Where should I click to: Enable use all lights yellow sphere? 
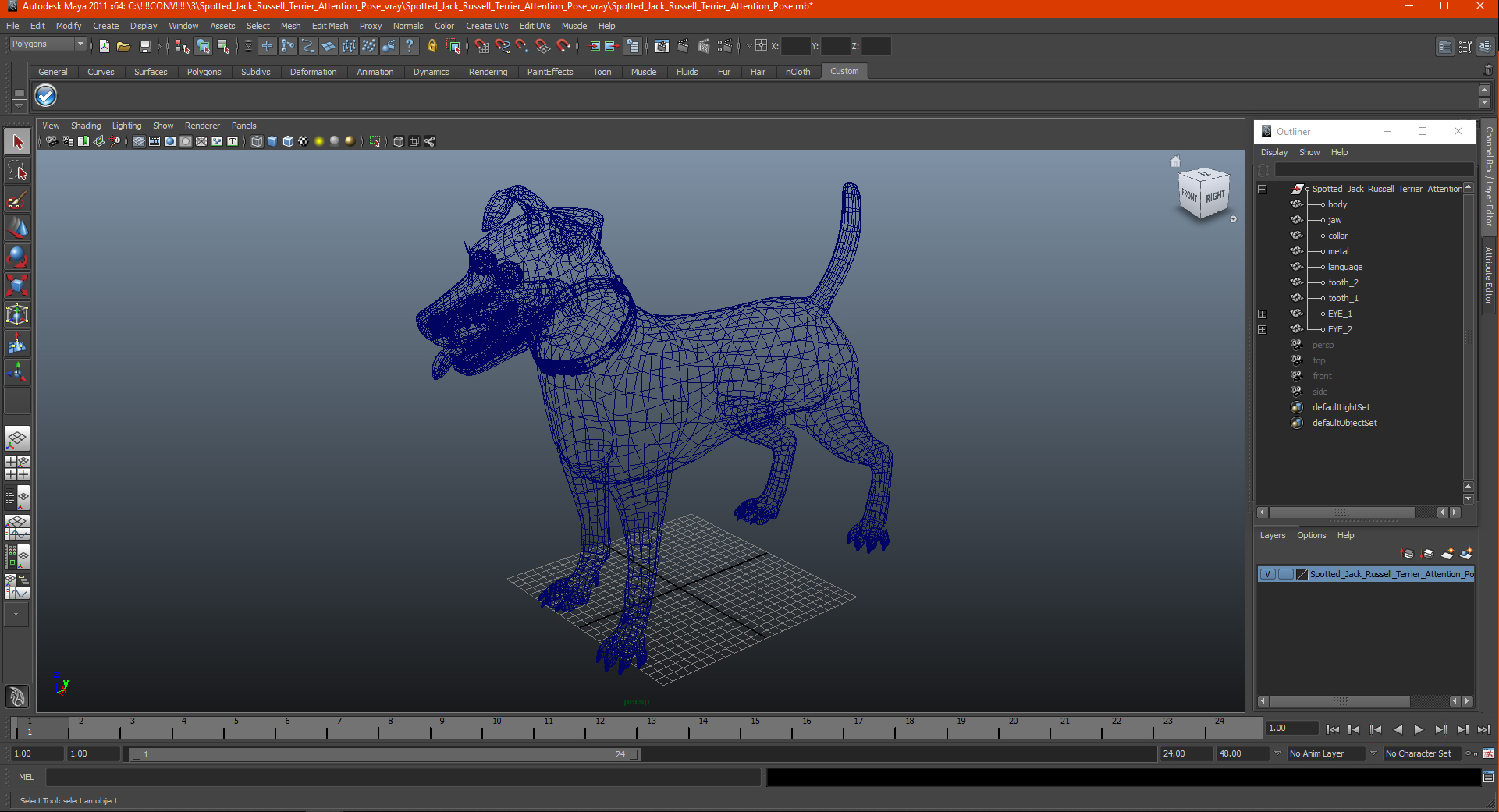tap(319, 141)
